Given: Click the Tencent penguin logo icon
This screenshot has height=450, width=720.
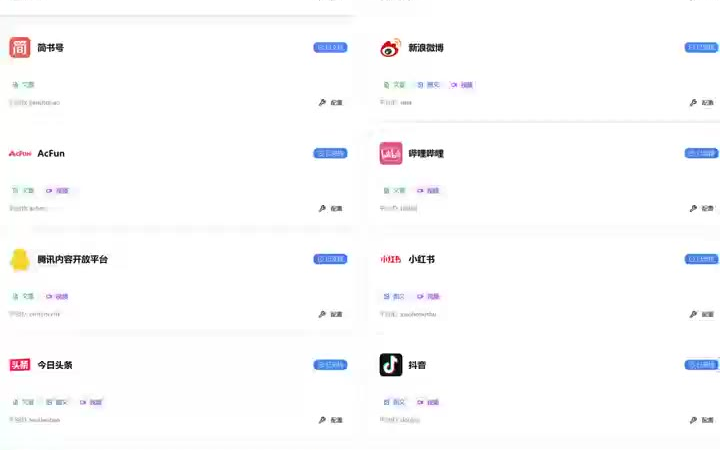Looking at the screenshot, I should pos(20,259).
